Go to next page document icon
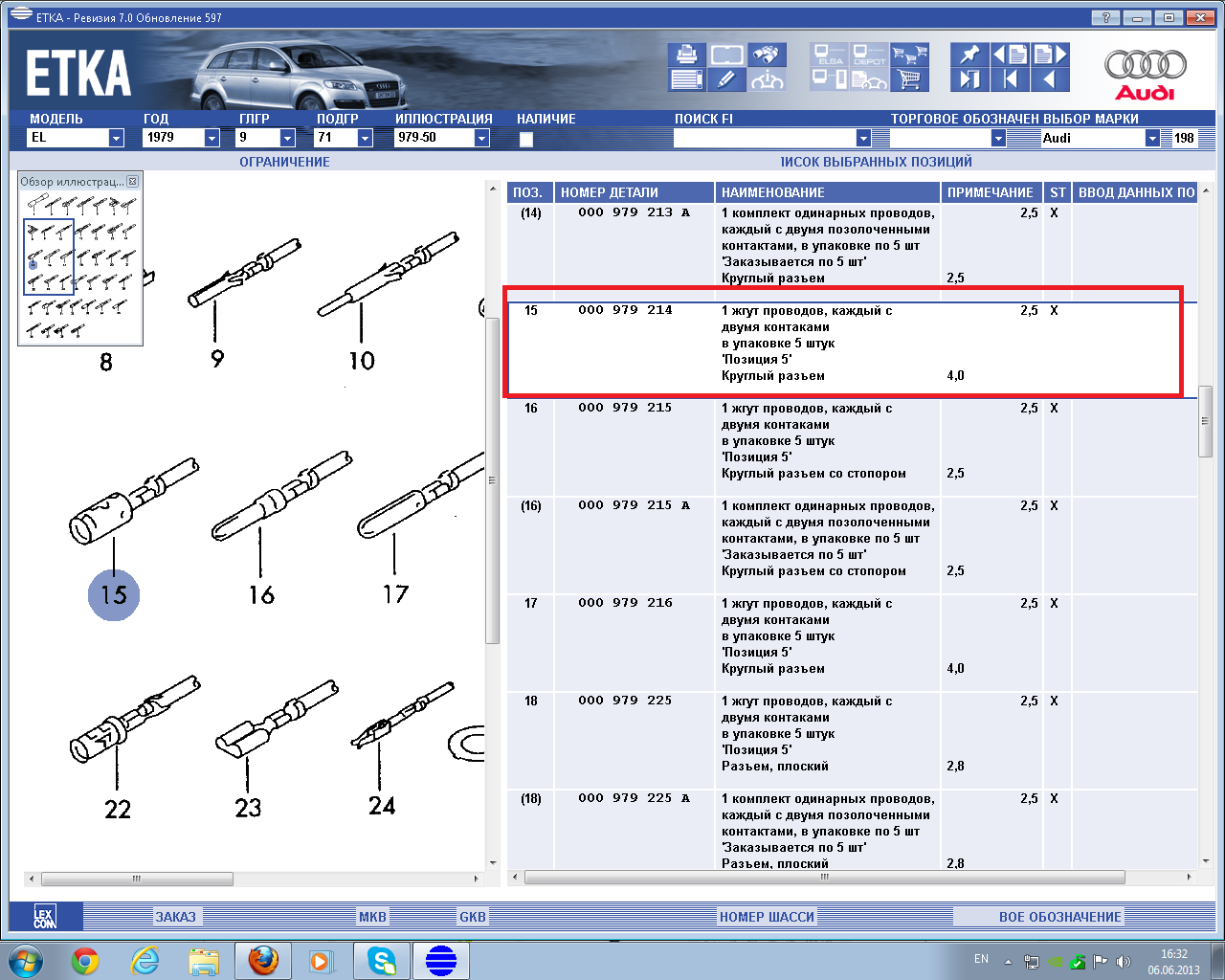The width and height of the screenshot is (1225, 980). [x=1050, y=55]
